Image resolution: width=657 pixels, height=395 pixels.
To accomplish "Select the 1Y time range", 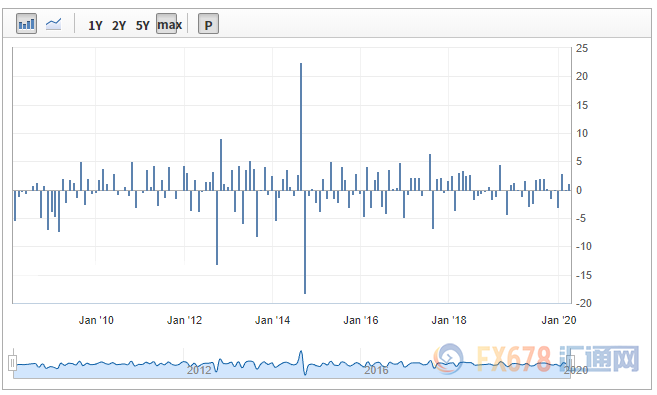I will 95,26.
